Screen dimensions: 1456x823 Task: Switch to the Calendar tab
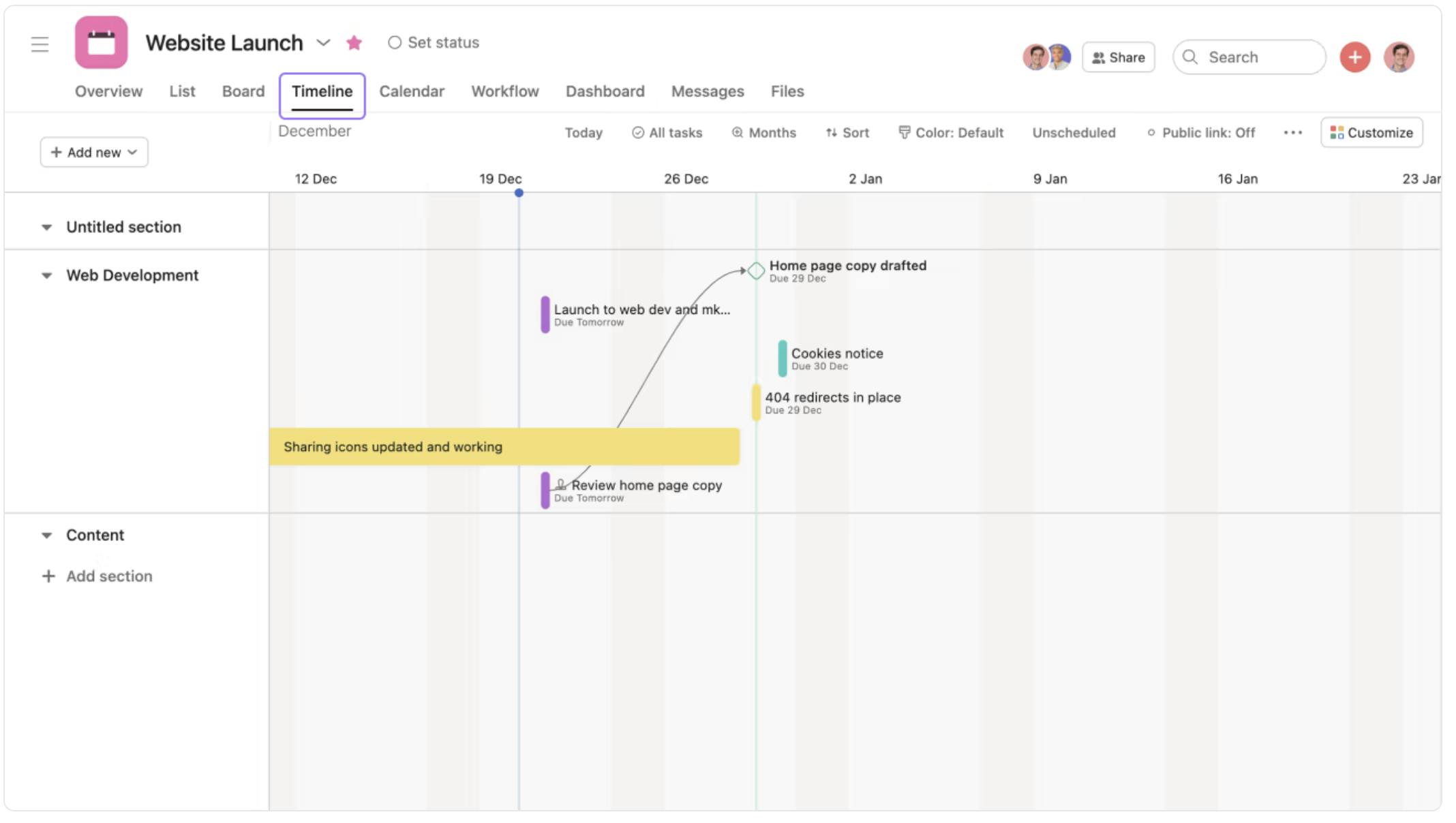click(412, 91)
